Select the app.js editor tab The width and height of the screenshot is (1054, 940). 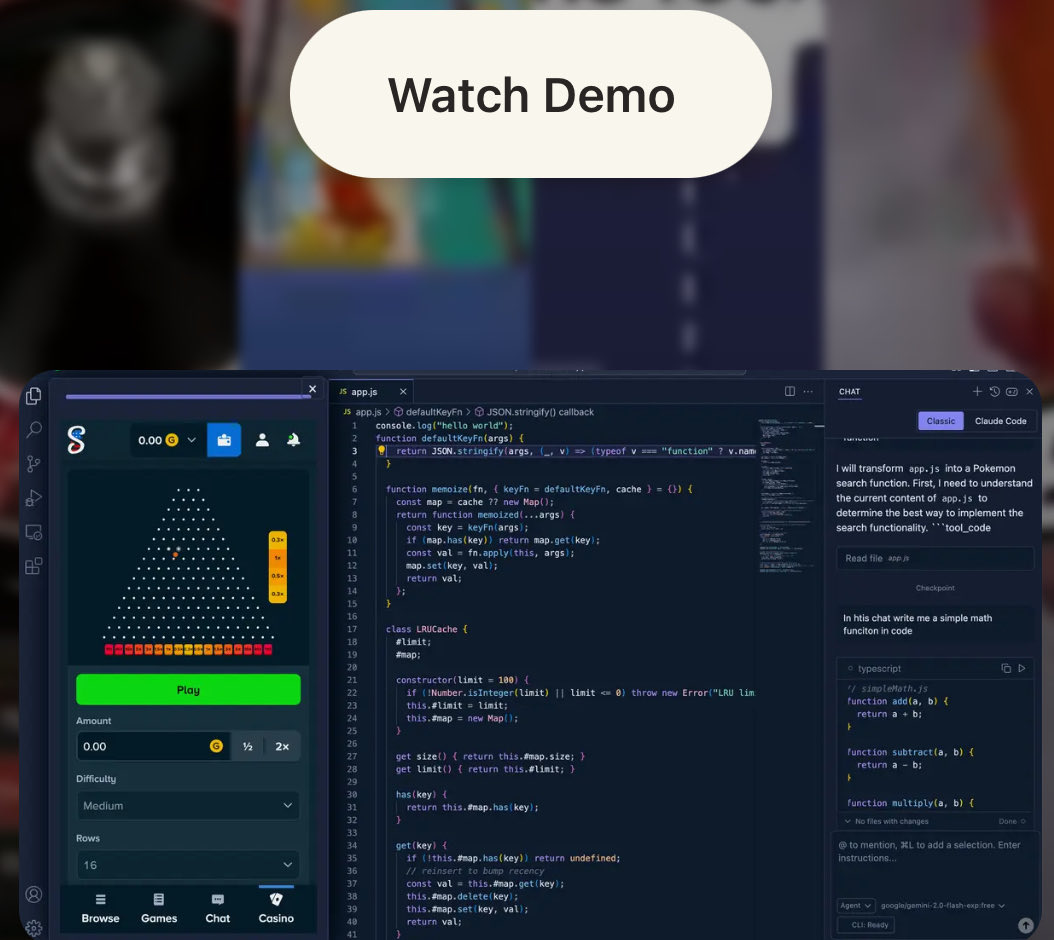pos(364,391)
